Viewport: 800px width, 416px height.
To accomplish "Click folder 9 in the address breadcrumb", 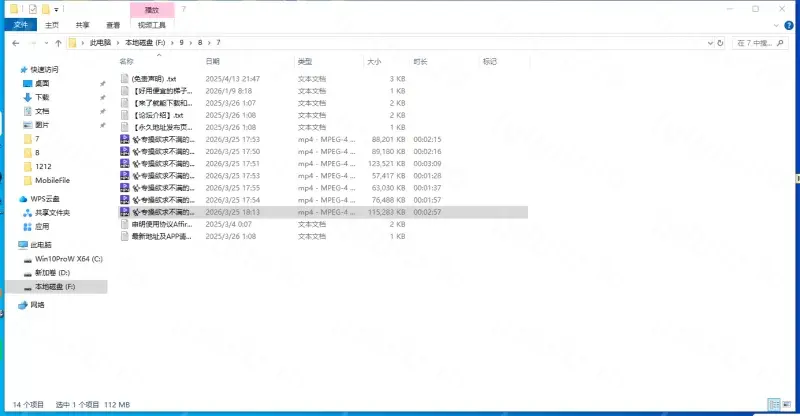I will (x=181, y=43).
